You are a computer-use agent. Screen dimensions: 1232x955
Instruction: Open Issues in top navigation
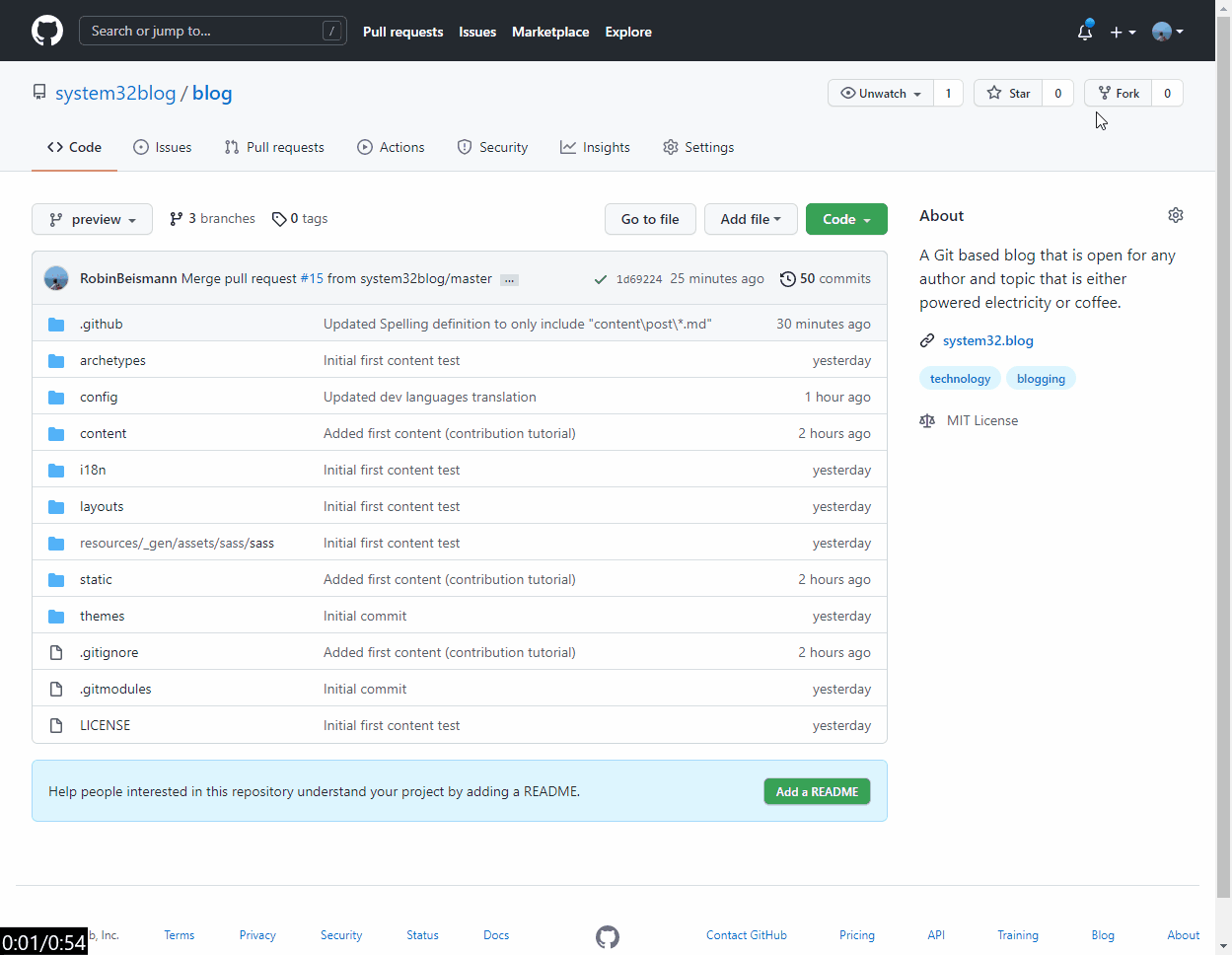[477, 32]
